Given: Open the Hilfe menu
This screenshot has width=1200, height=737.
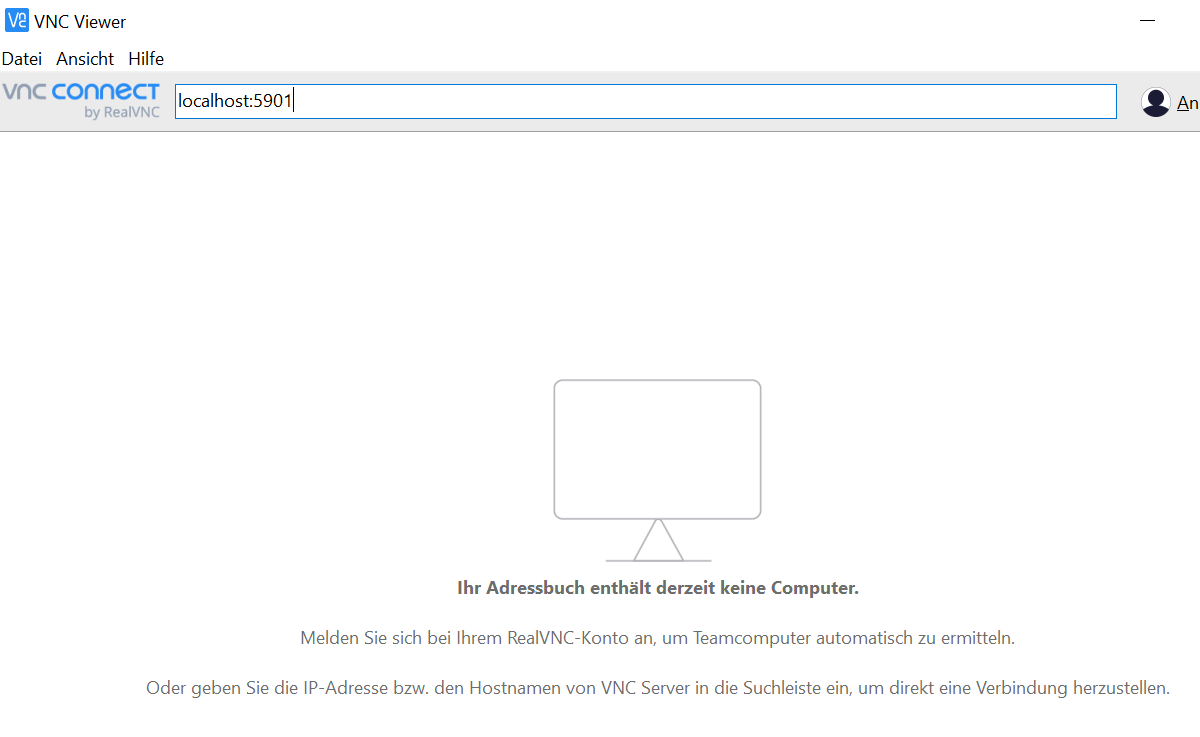Looking at the screenshot, I should 146,59.
